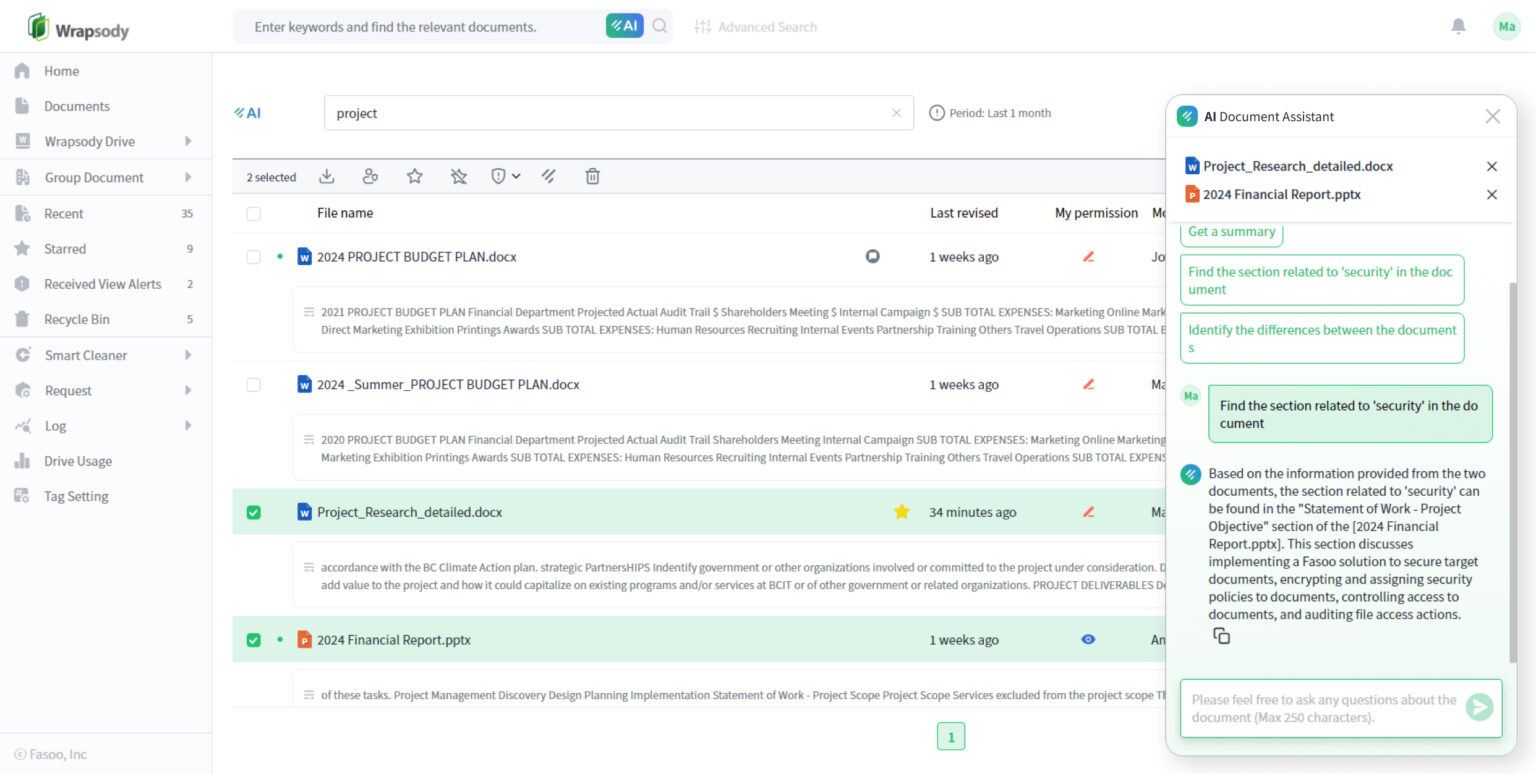
Task: Open the security policy shield dropdown
Action: 505,176
